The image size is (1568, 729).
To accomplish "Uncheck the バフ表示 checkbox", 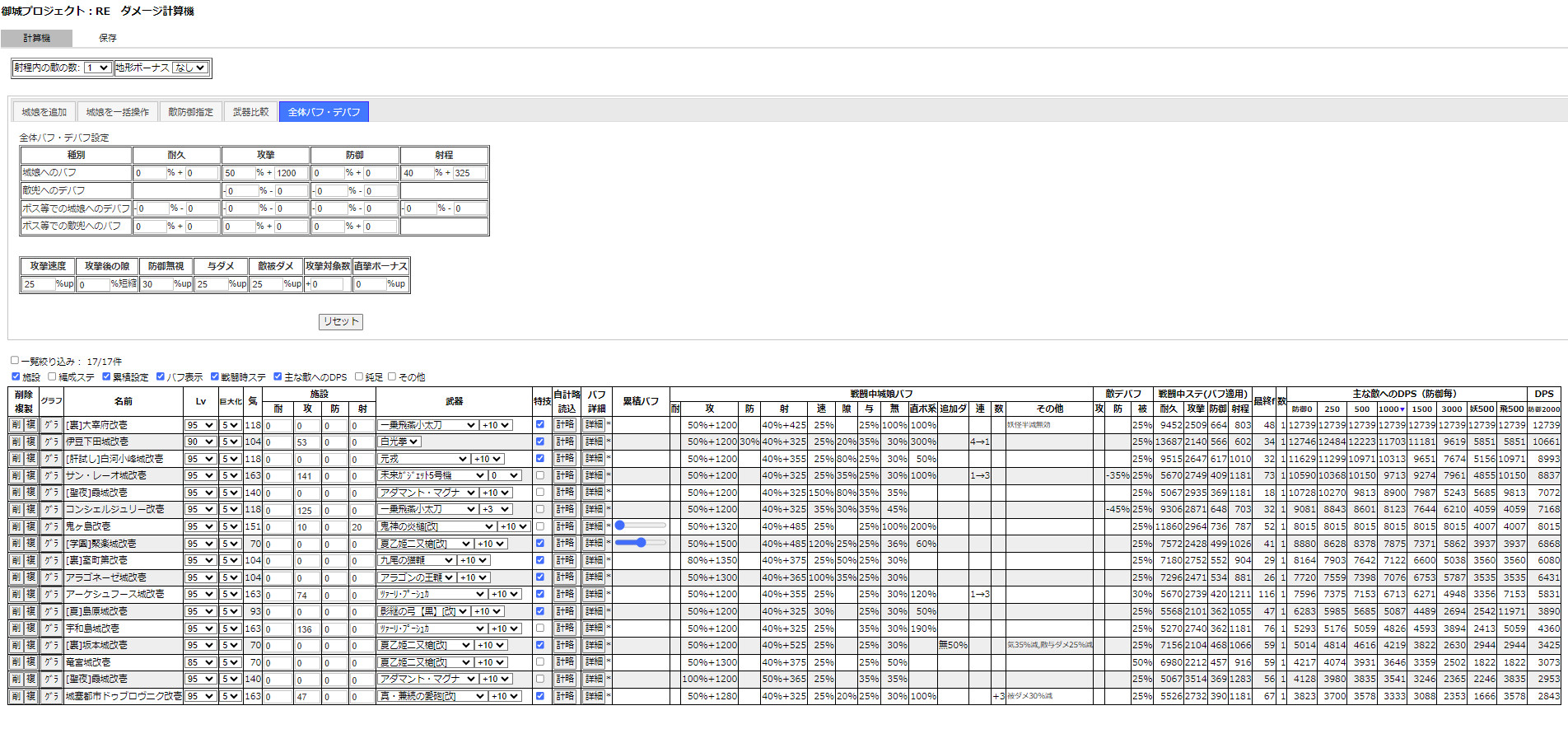I will (161, 376).
